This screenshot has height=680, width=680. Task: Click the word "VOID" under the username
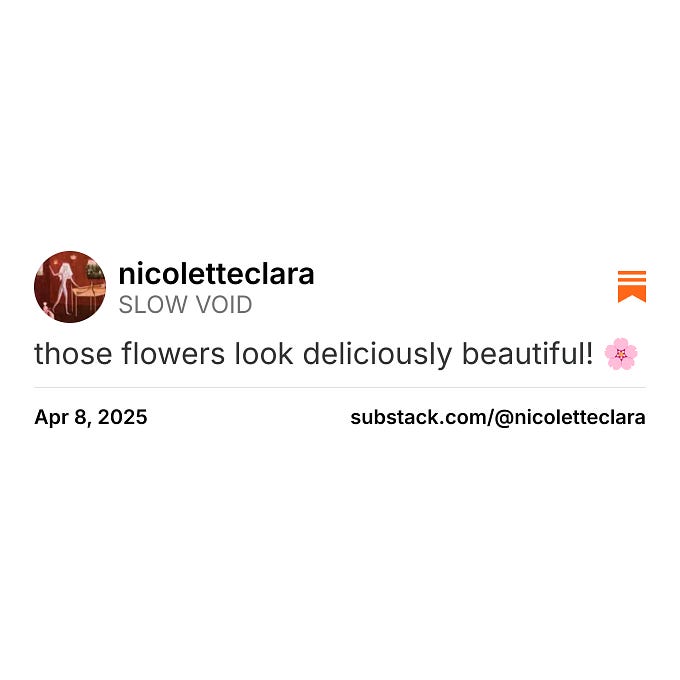click(x=223, y=304)
